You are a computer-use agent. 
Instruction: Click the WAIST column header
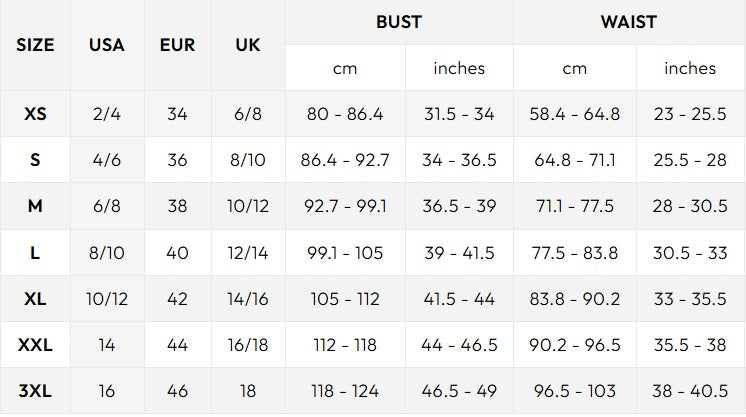click(x=629, y=22)
